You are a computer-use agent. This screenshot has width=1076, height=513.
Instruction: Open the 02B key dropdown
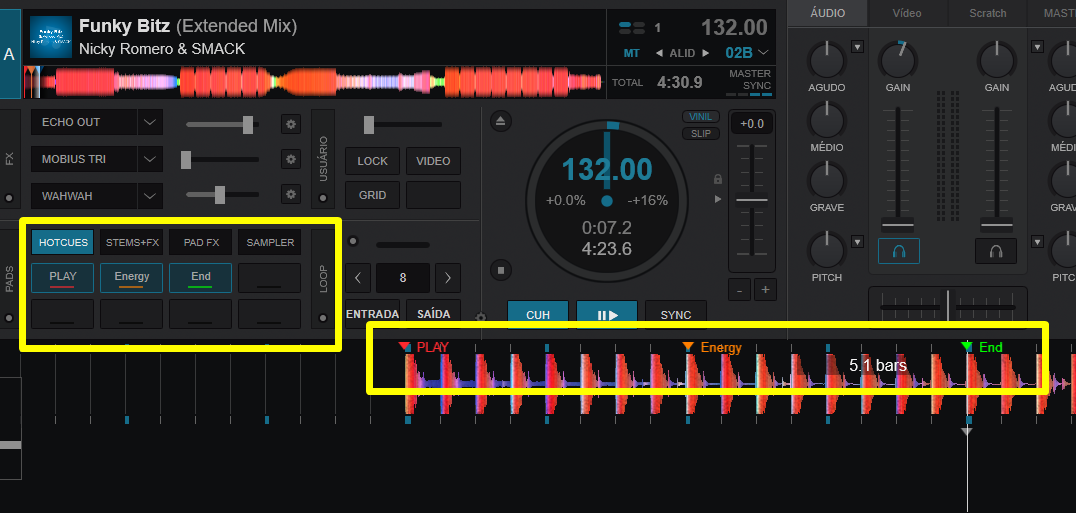coord(764,53)
